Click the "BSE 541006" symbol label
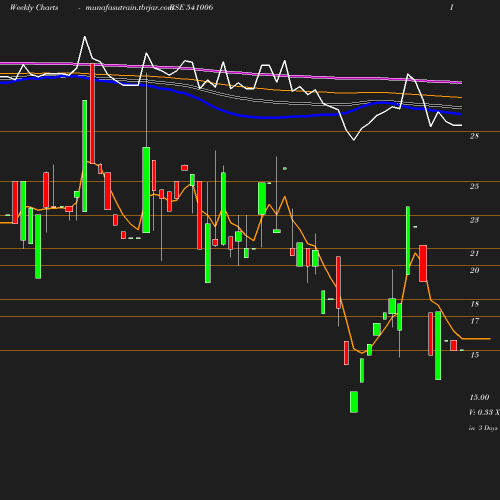The width and height of the screenshot is (500, 500). [x=192, y=7]
